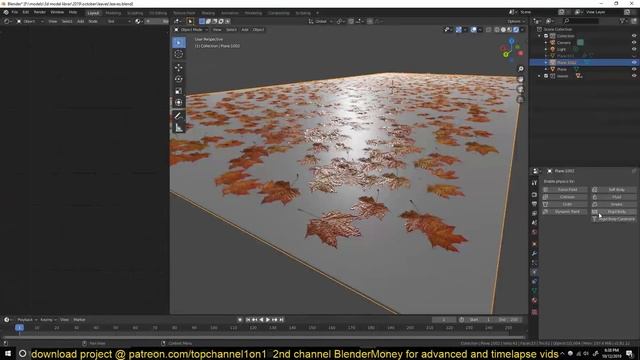Open the Object Mode dropdown in viewport
640x360 pixels.
click(x=191, y=29)
